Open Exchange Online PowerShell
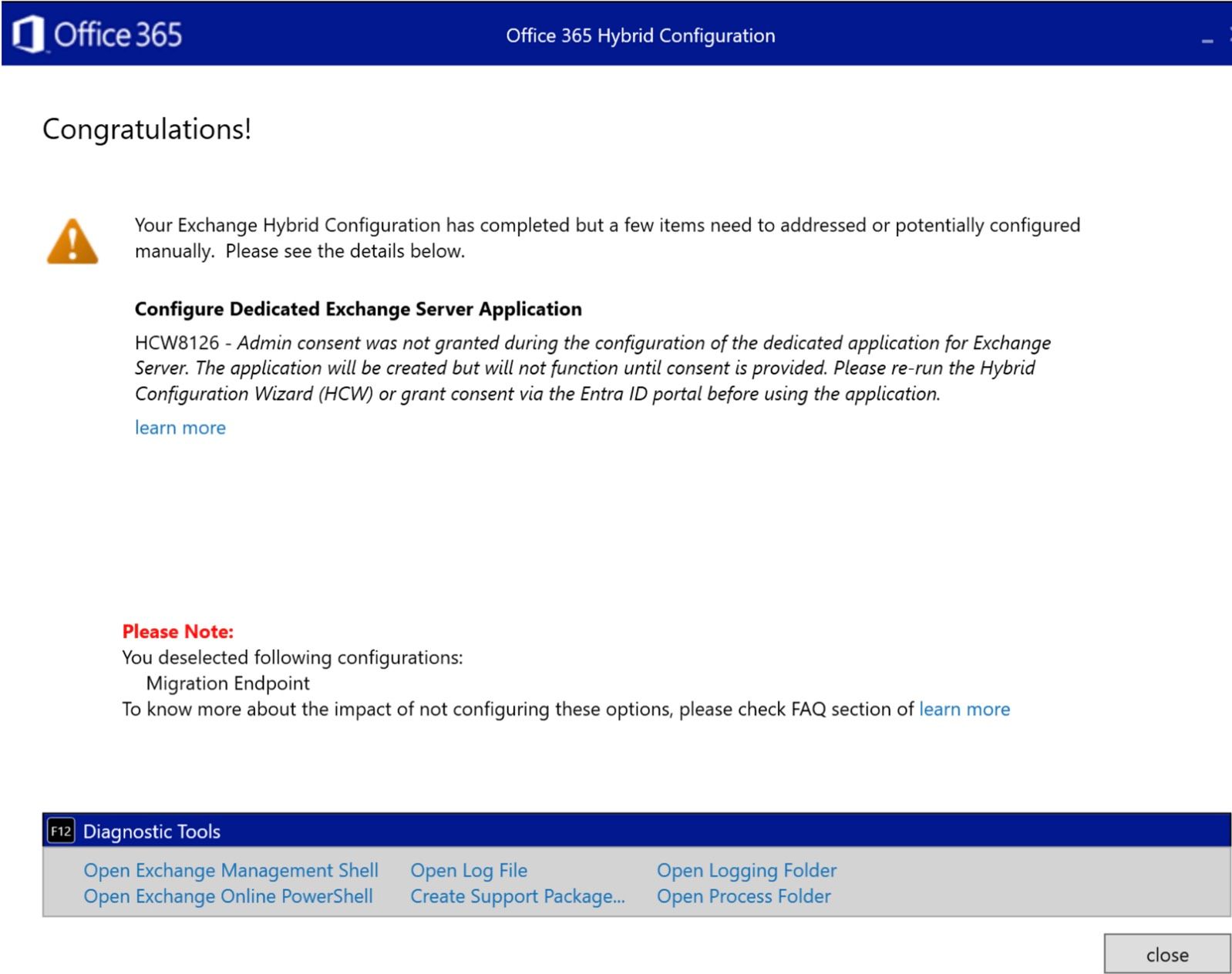This screenshot has height=974, width=1232. tap(228, 896)
